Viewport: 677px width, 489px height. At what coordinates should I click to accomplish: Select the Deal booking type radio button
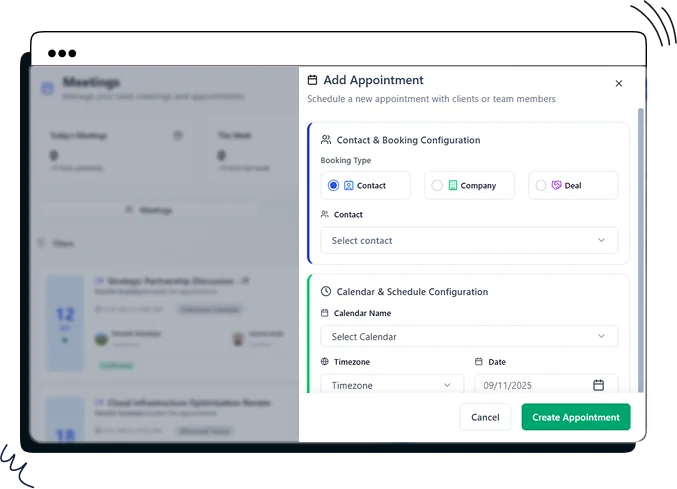[x=541, y=185]
